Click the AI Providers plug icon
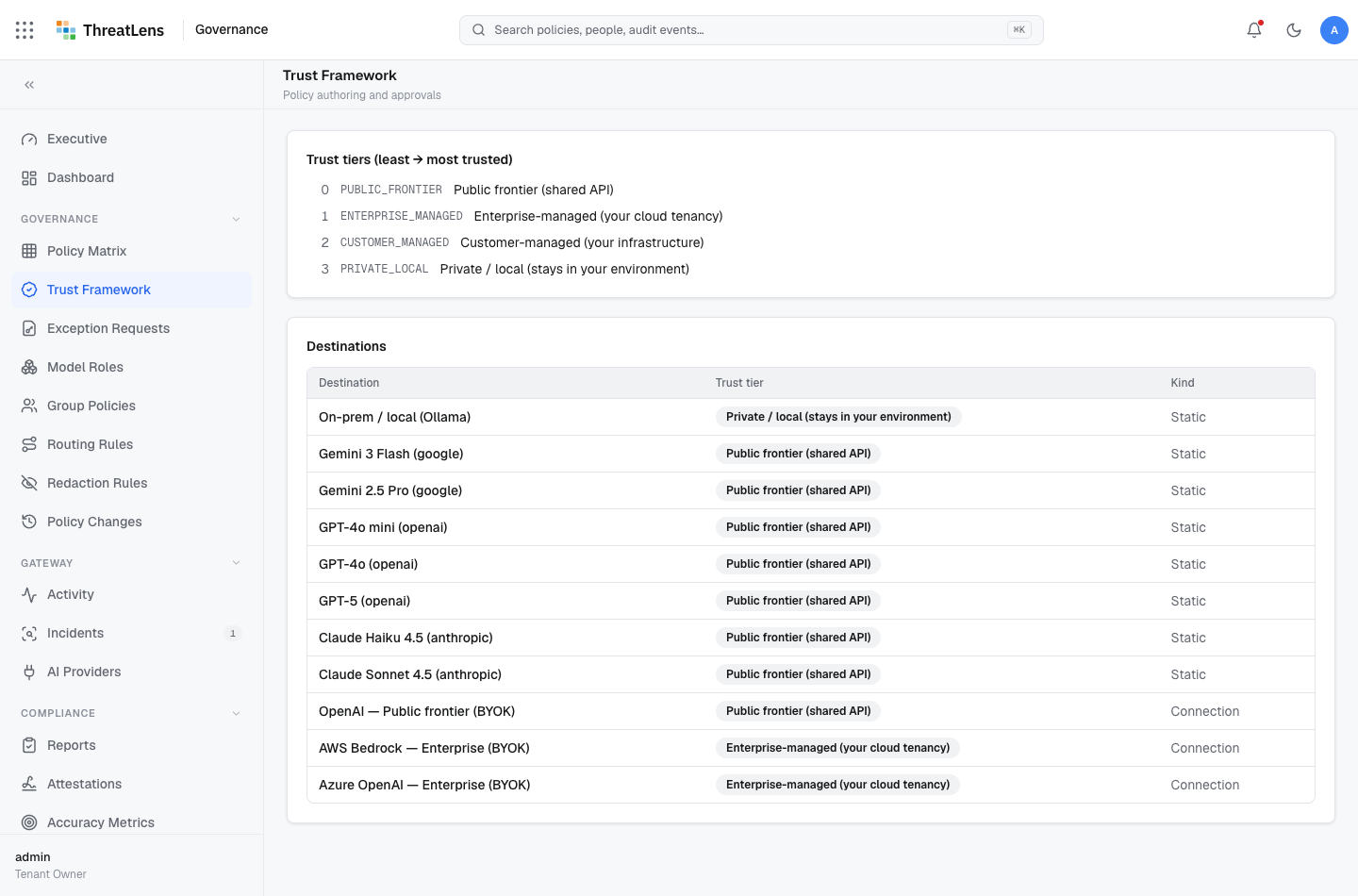This screenshot has height=896, width=1358. [x=29, y=672]
